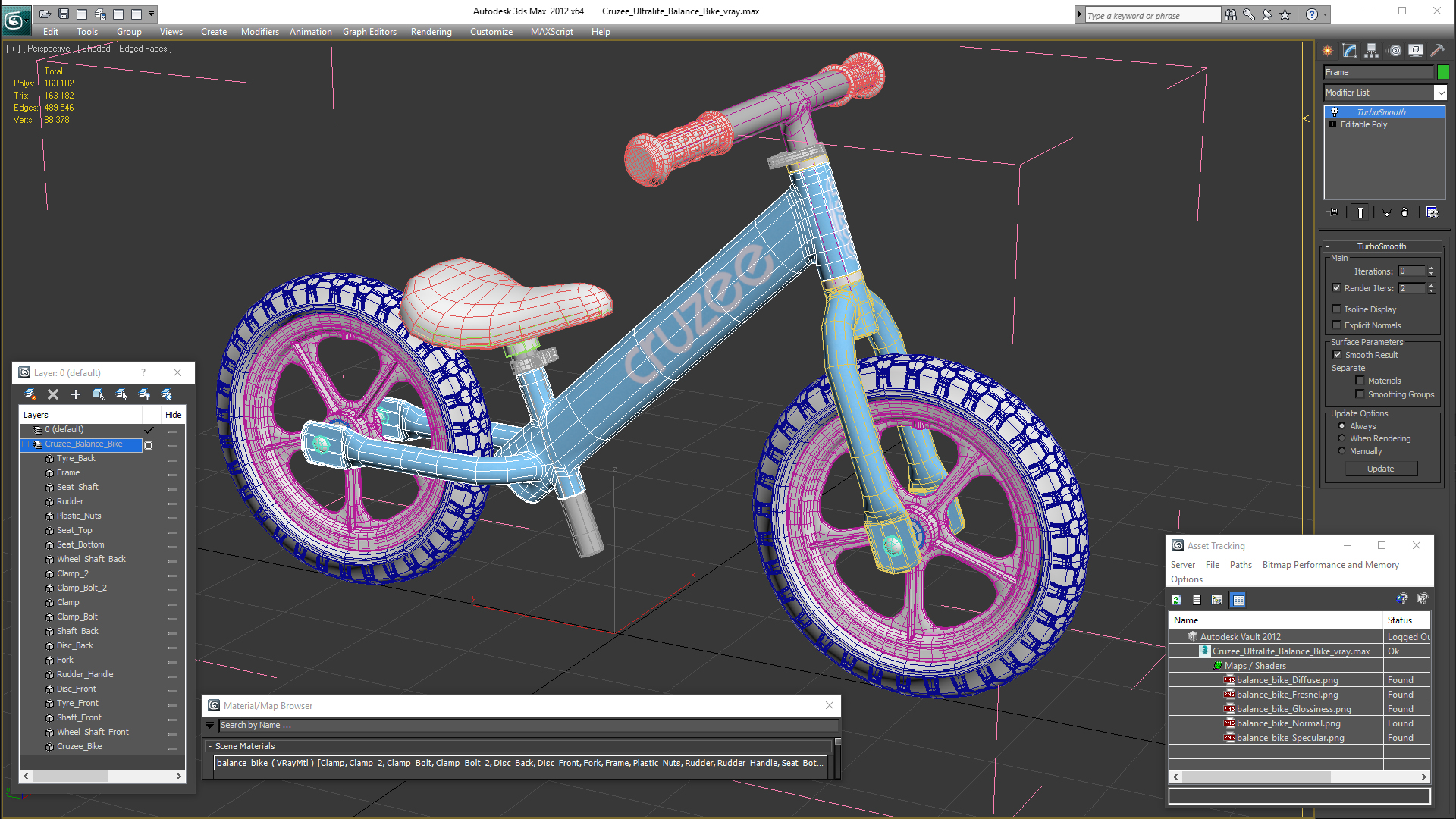1456x819 pixels.
Task: Toggle Render Iters checkbox
Action: [x=1337, y=288]
